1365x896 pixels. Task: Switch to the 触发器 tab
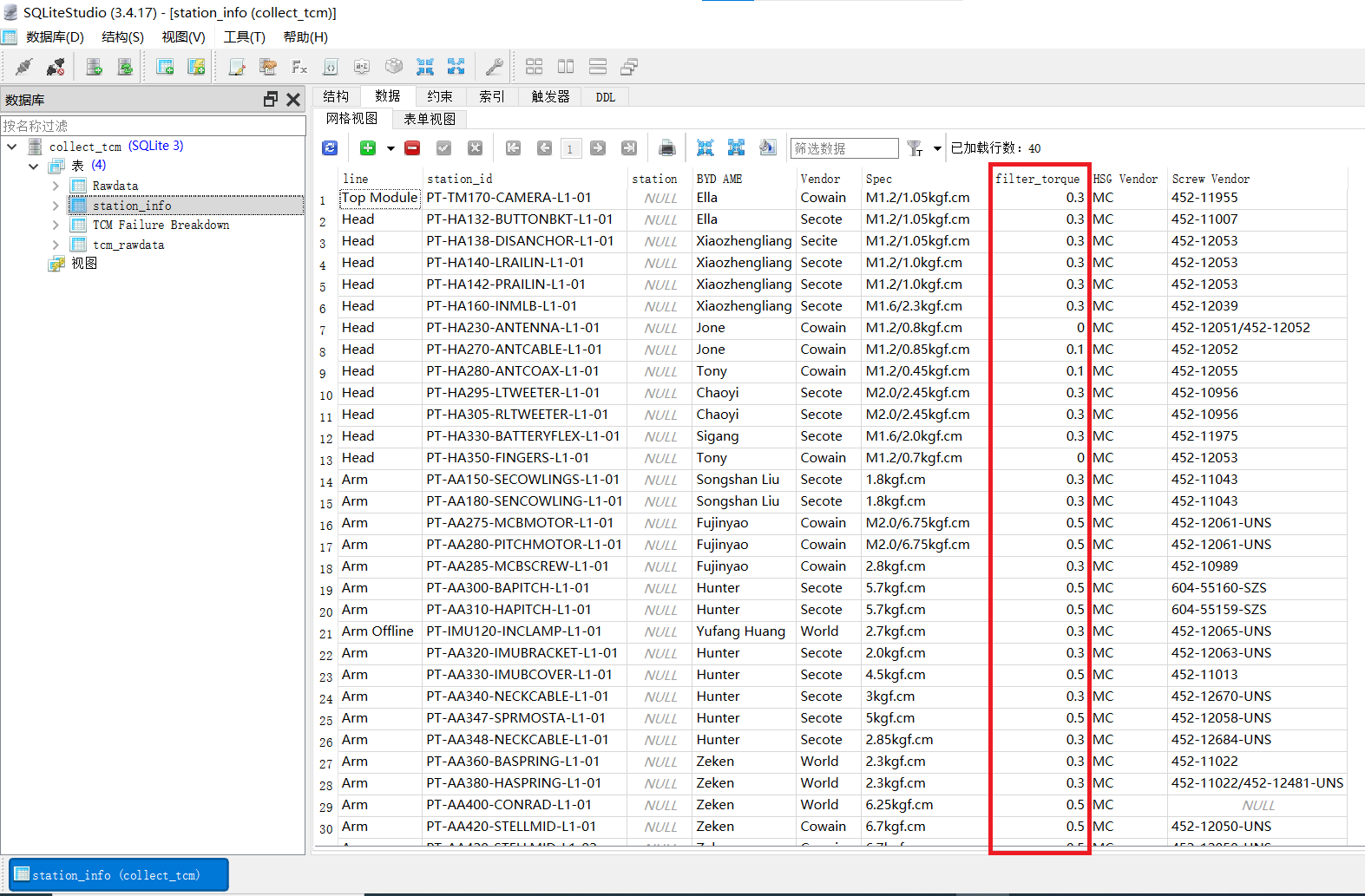551,96
